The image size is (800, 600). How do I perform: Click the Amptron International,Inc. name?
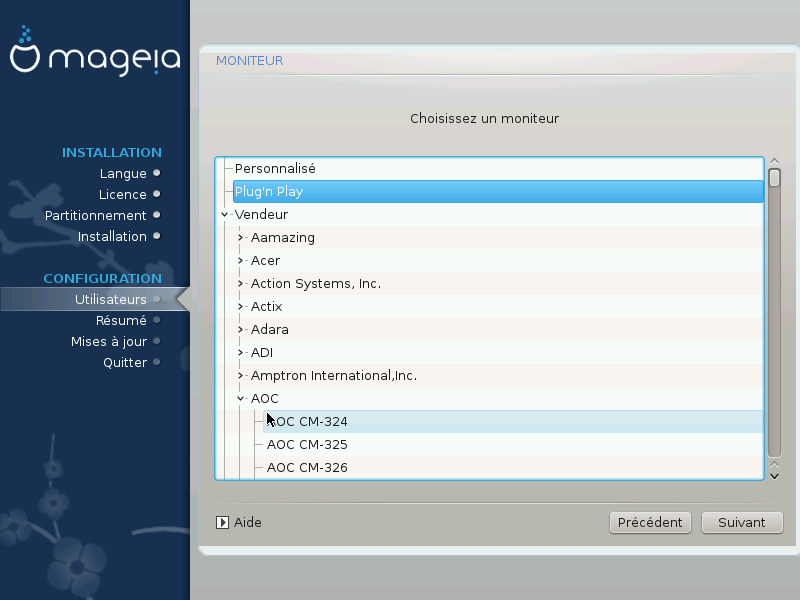334,376
